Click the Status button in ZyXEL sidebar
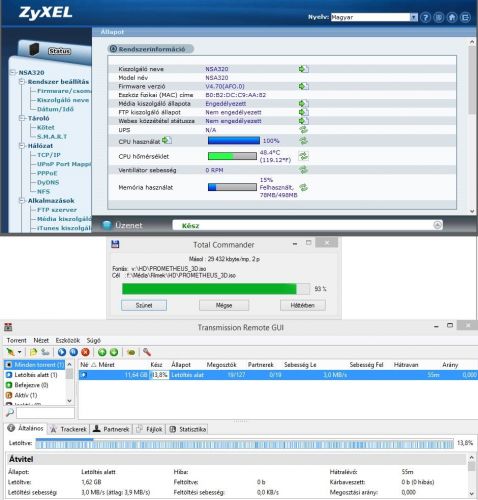Viewport: 478px width, 500px height. (59, 51)
